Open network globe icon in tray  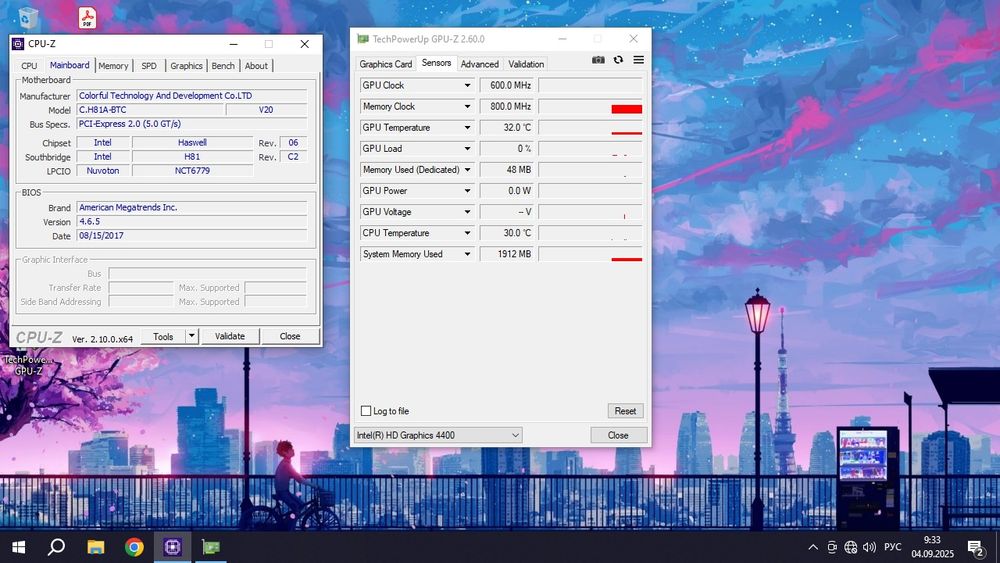(x=851, y=547)
